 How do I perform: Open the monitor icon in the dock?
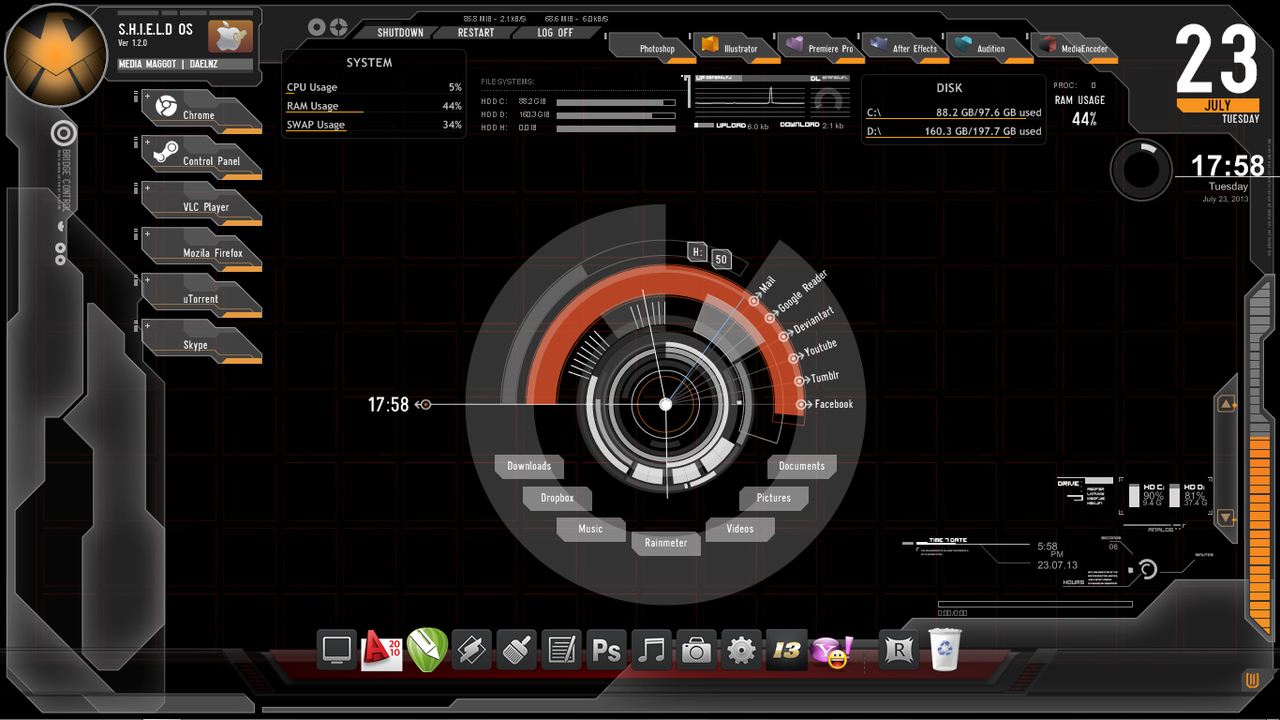(337, 650)
